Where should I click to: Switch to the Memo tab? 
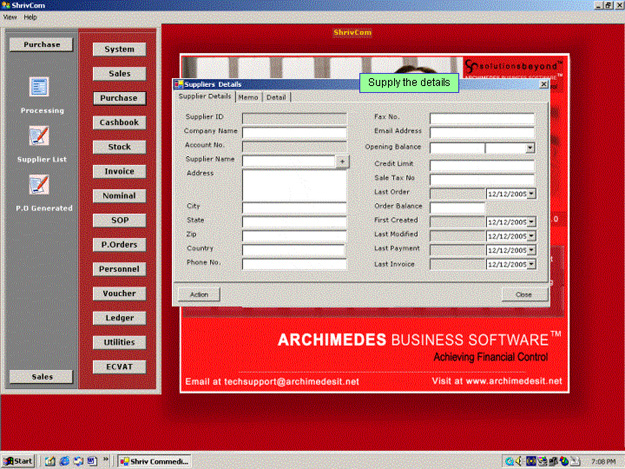[249, 97]
